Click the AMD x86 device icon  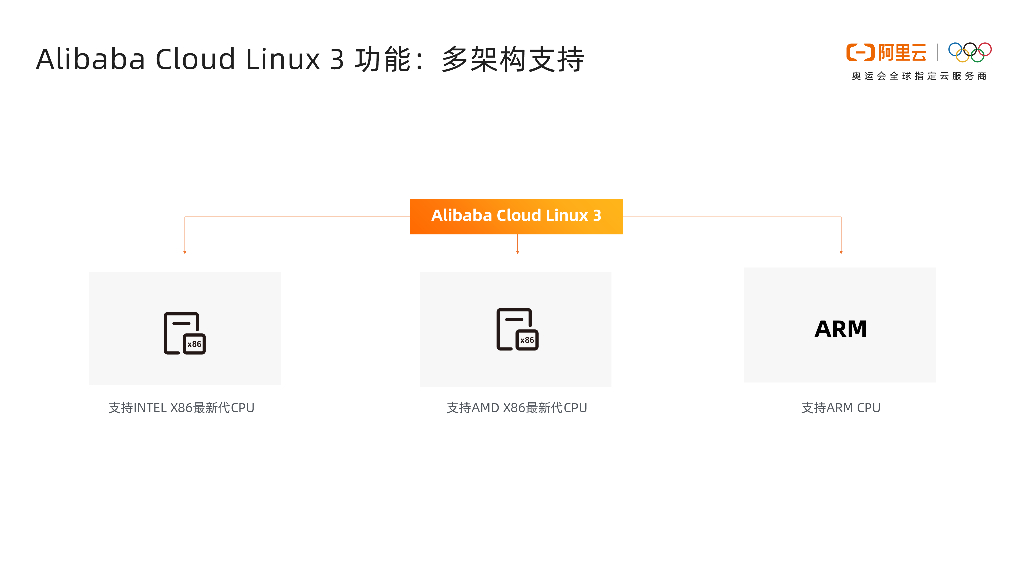[517, 330]
